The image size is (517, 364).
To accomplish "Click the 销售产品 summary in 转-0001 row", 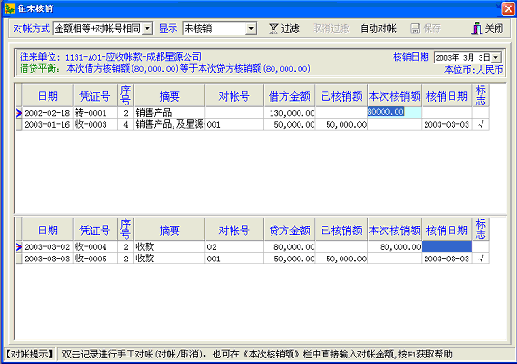I will (x=169, y=113).
